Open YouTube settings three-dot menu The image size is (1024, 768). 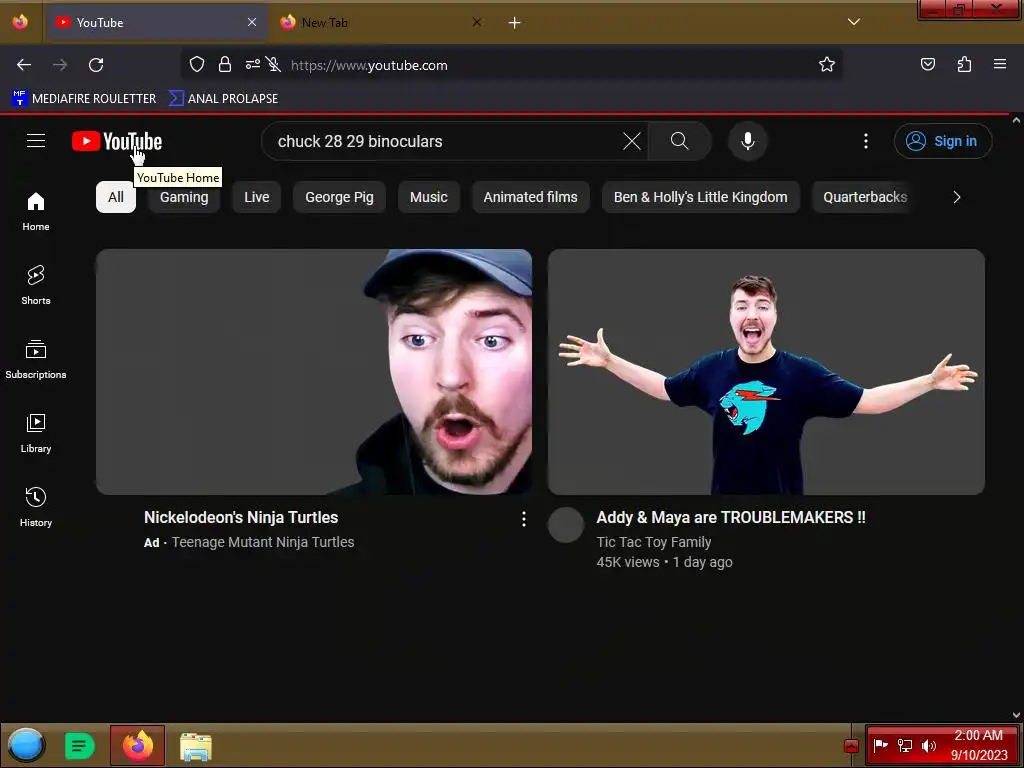(x=866, y=141)
